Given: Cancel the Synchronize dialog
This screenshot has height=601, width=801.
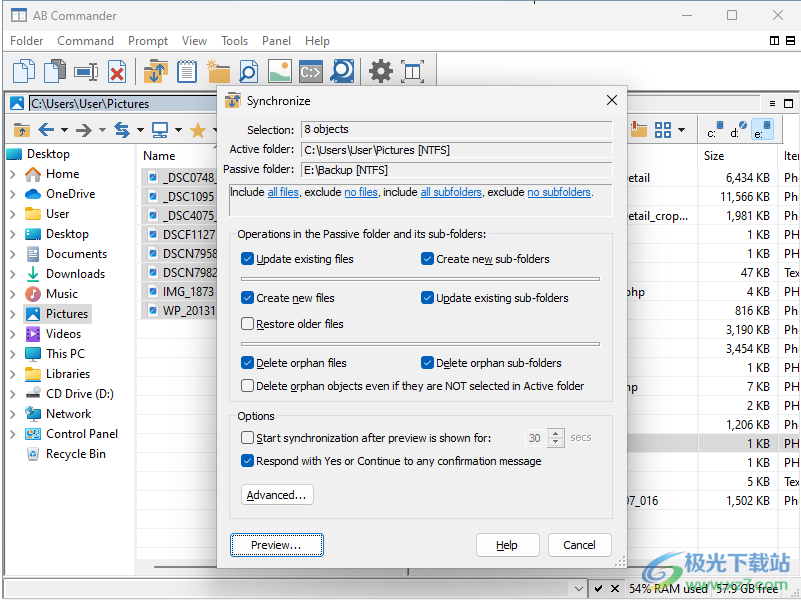Looking at the screenshot, I should click(x=579, y=545).
